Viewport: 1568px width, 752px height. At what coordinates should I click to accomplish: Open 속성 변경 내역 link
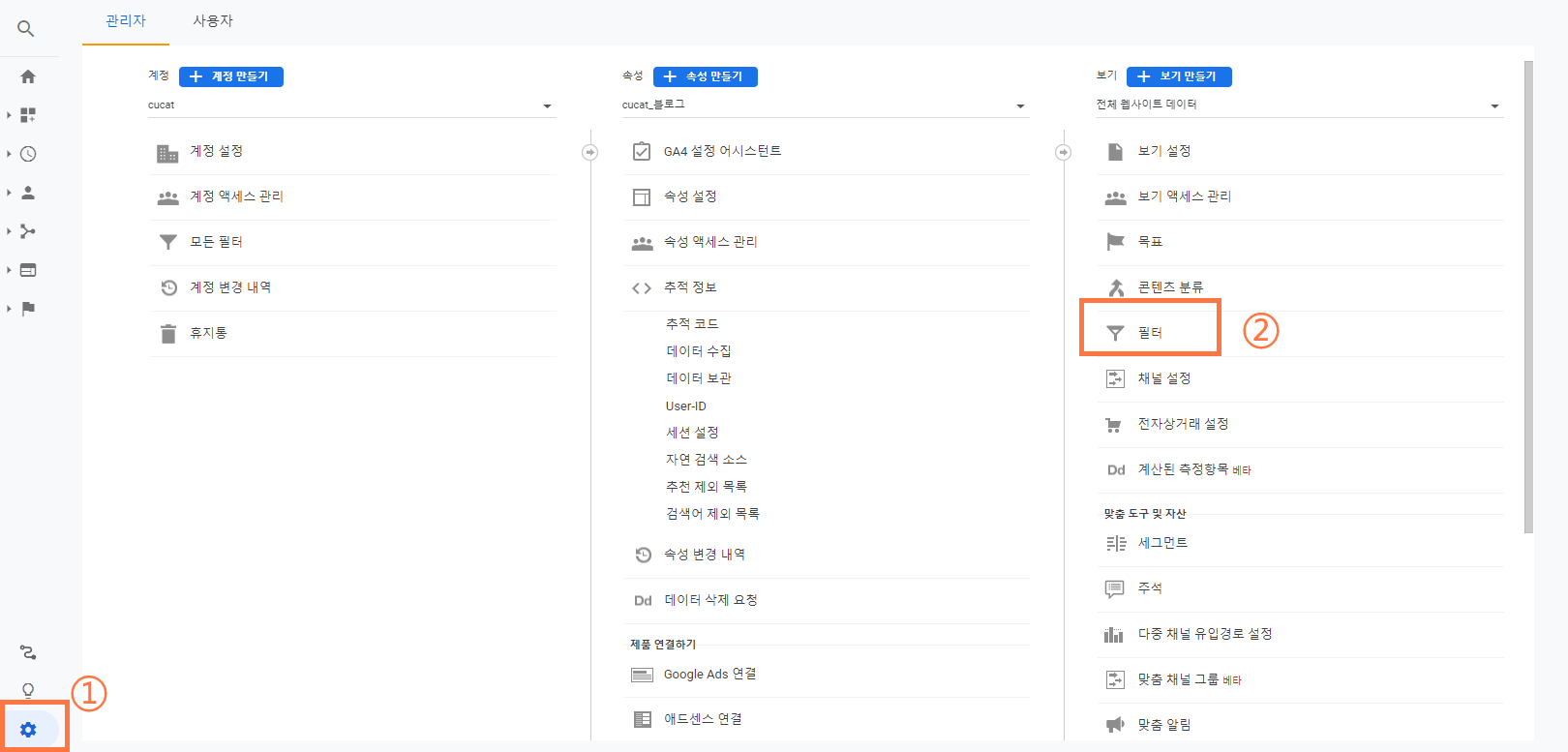705,555
